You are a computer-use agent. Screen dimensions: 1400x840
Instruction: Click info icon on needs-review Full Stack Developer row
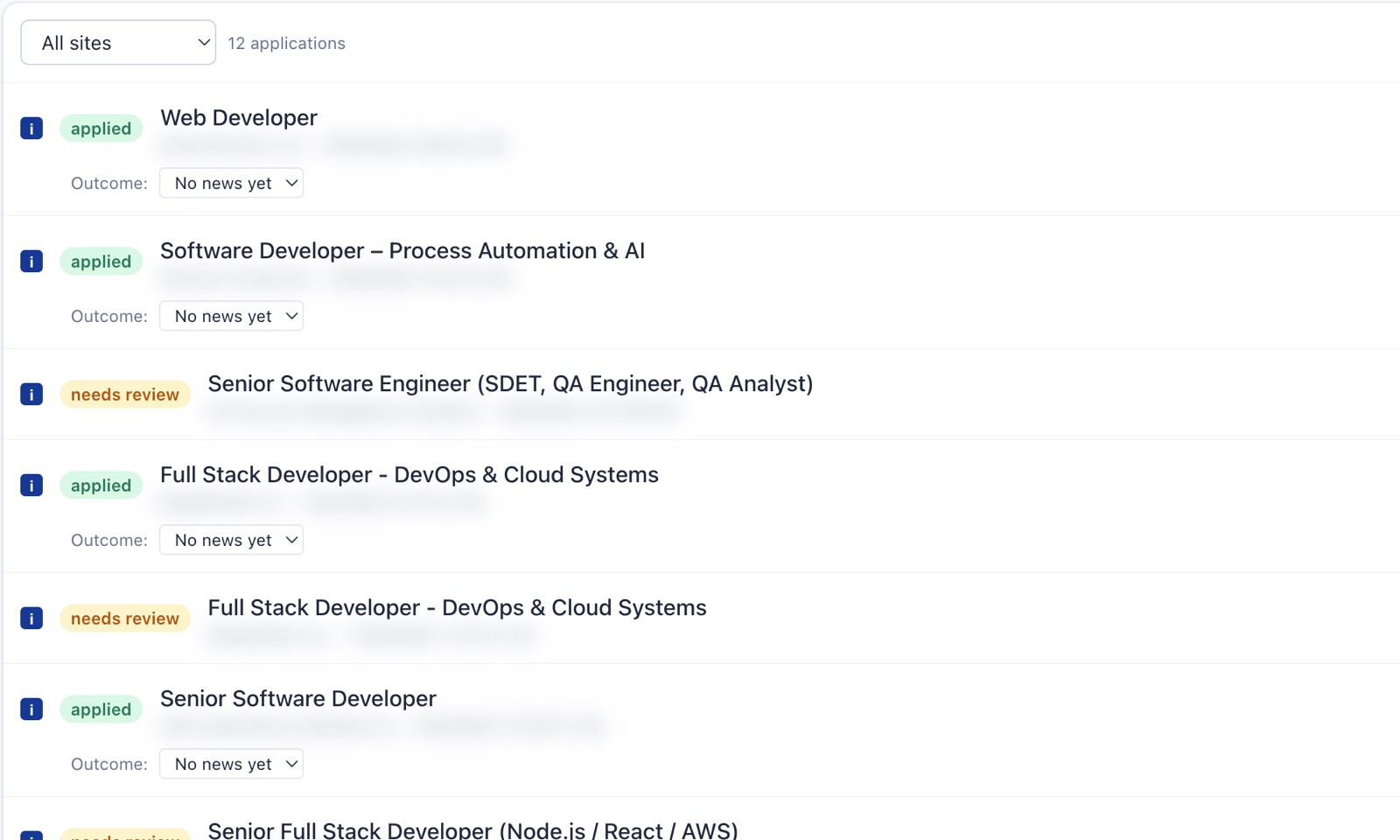pos(31,619)
